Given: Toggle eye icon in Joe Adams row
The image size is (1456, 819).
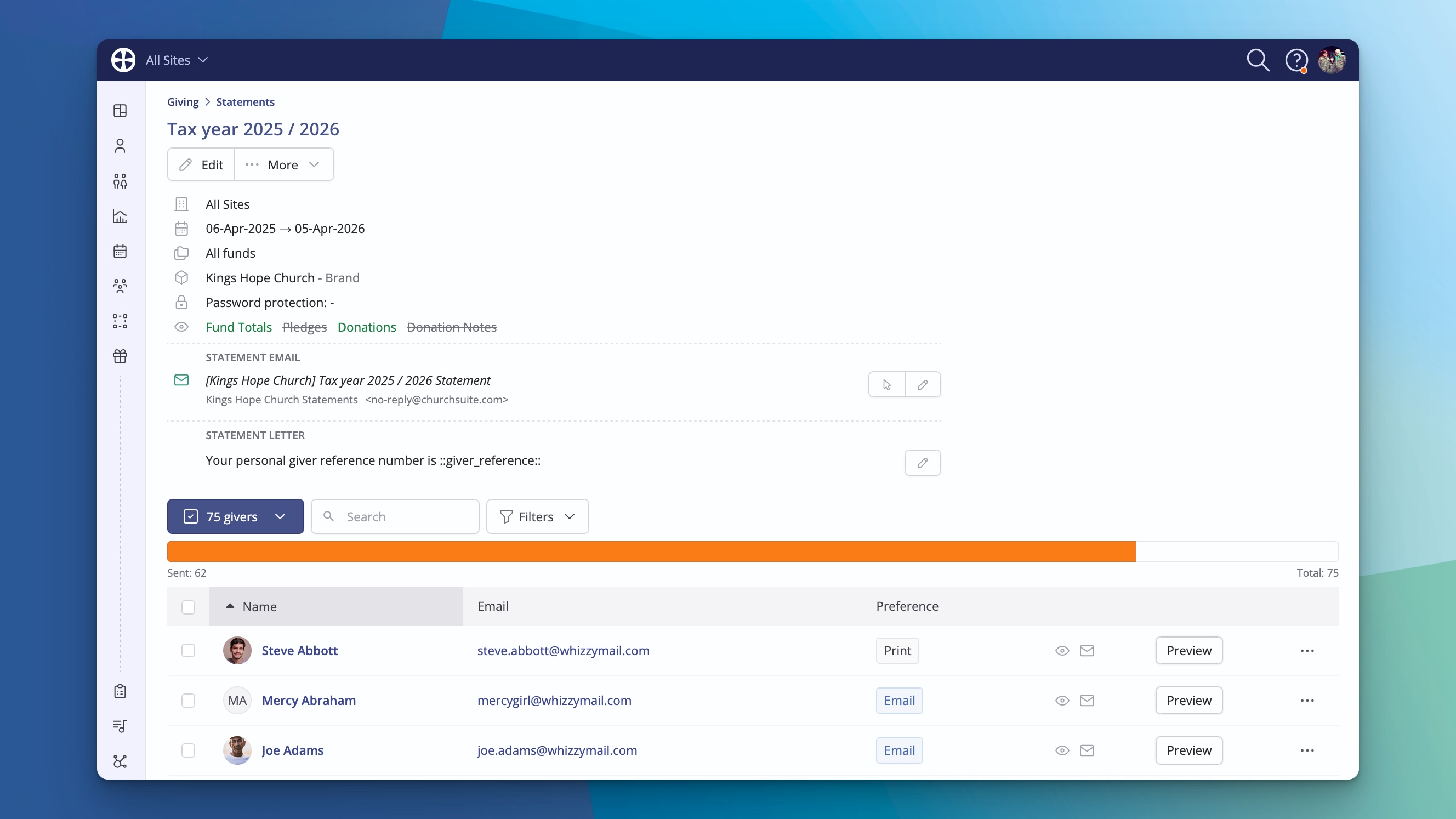Looking at the screenshot, I should pos(1062,750).
